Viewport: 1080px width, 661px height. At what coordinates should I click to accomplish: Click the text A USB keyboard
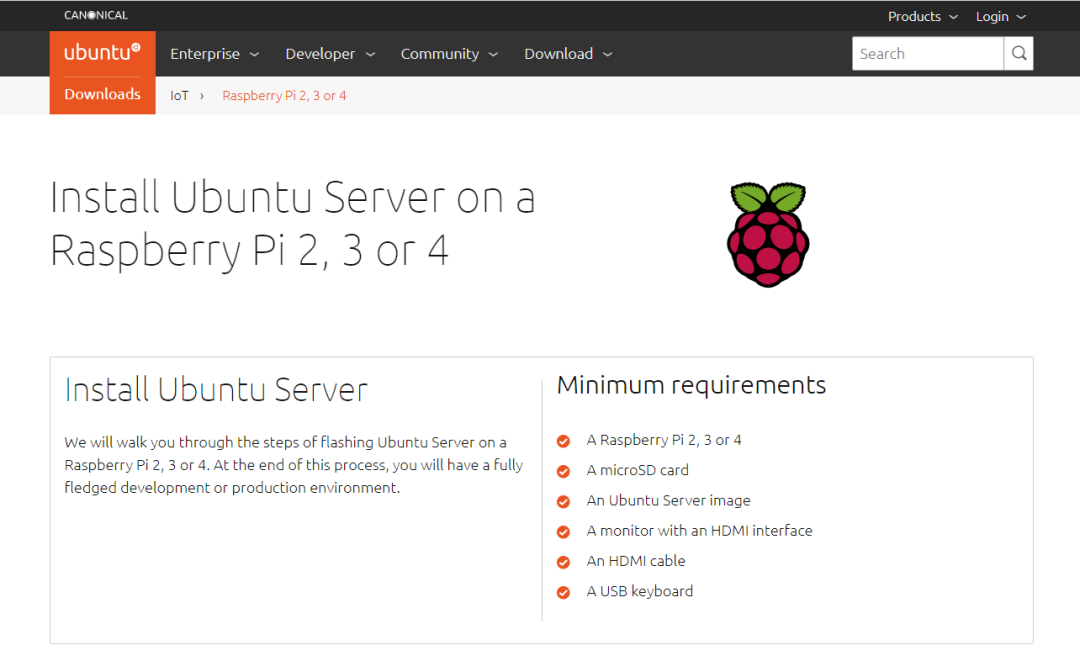click(639, 591)
